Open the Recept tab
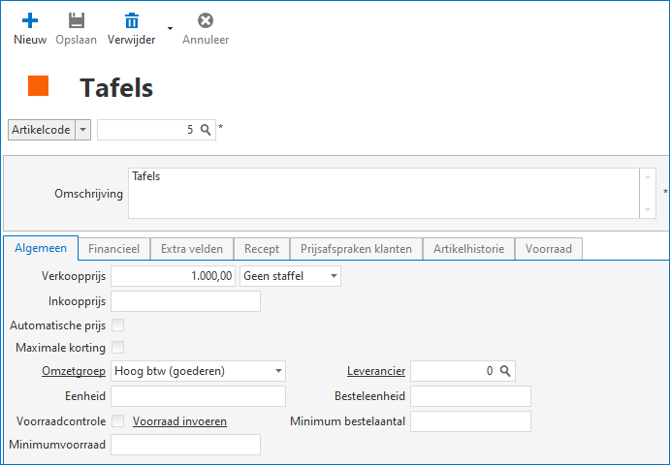Screen dimensions: 670x465 click(x=262, y=249)
